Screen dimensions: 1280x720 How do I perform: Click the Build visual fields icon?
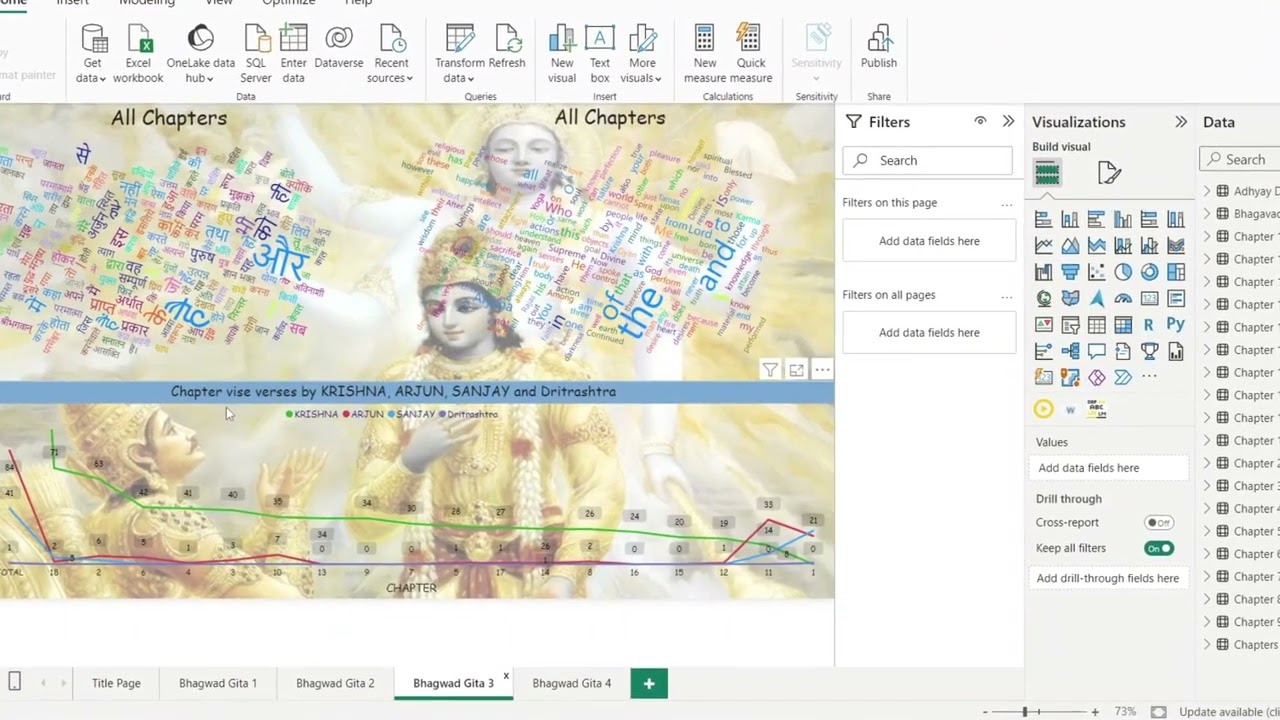[1047, 174]
